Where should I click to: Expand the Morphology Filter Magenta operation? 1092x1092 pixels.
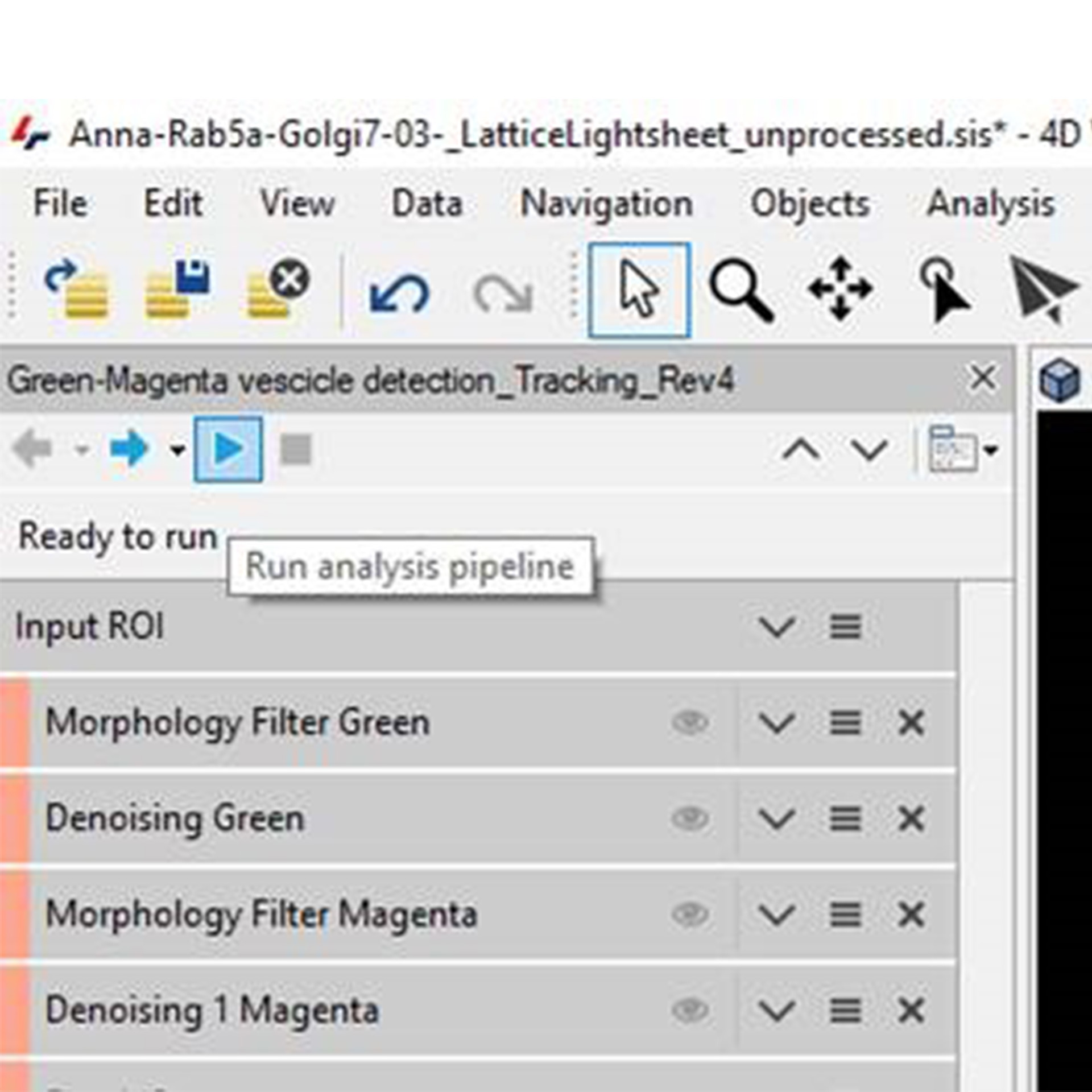click(777, 915)
